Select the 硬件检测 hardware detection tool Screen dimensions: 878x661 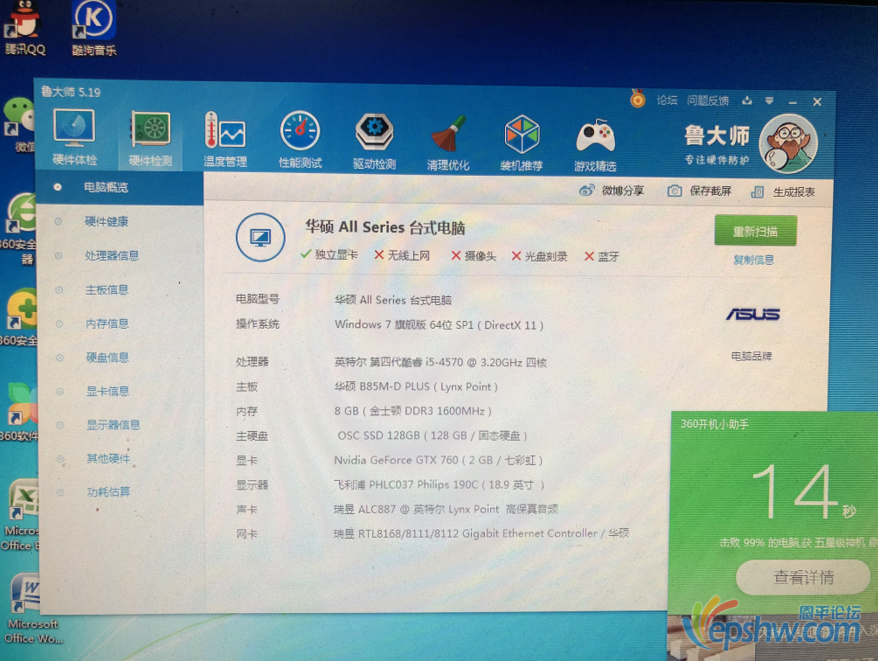click(150, 139)
